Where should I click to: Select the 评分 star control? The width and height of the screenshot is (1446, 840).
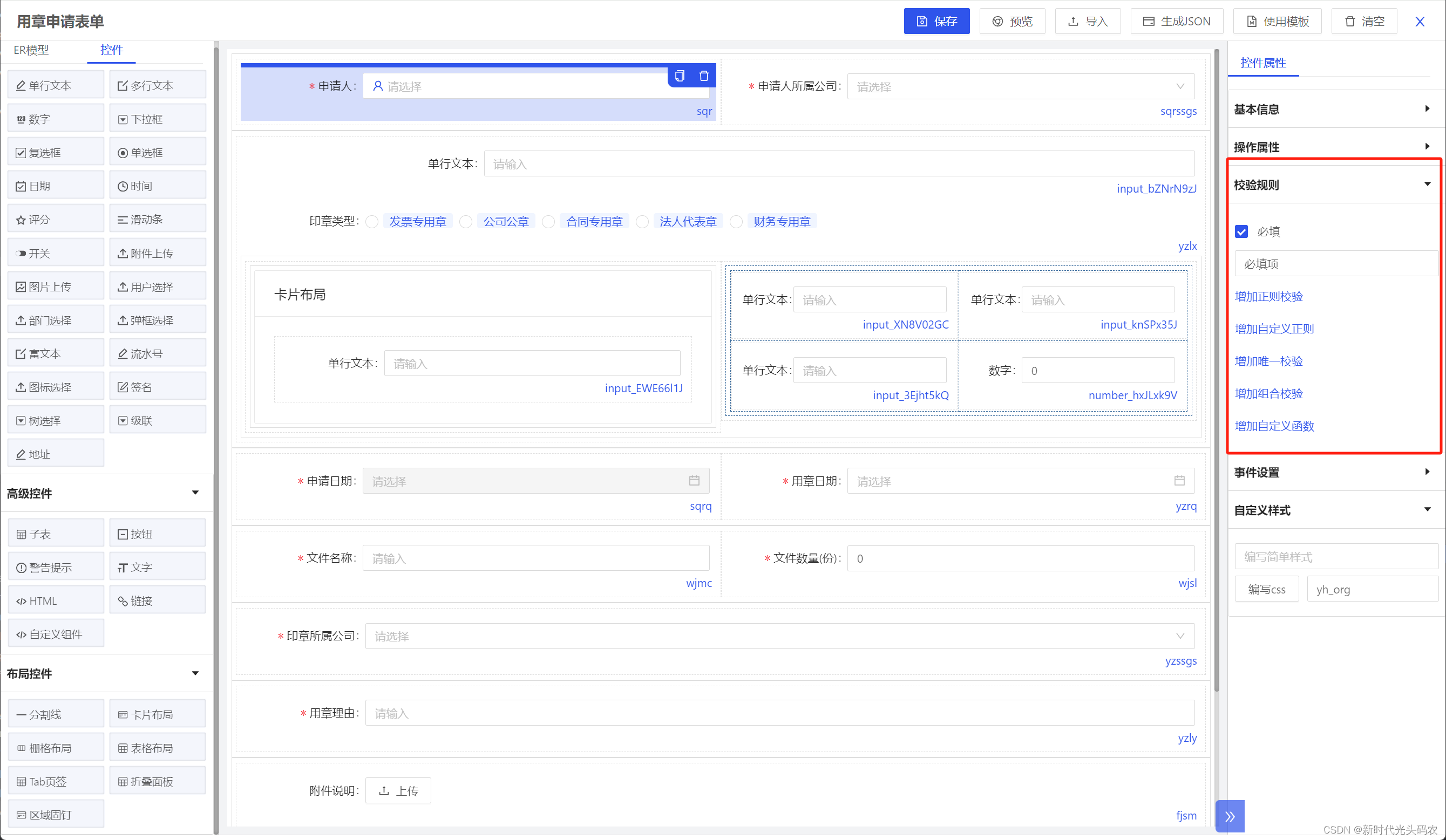pyautogui.click(x=56, y=220)
